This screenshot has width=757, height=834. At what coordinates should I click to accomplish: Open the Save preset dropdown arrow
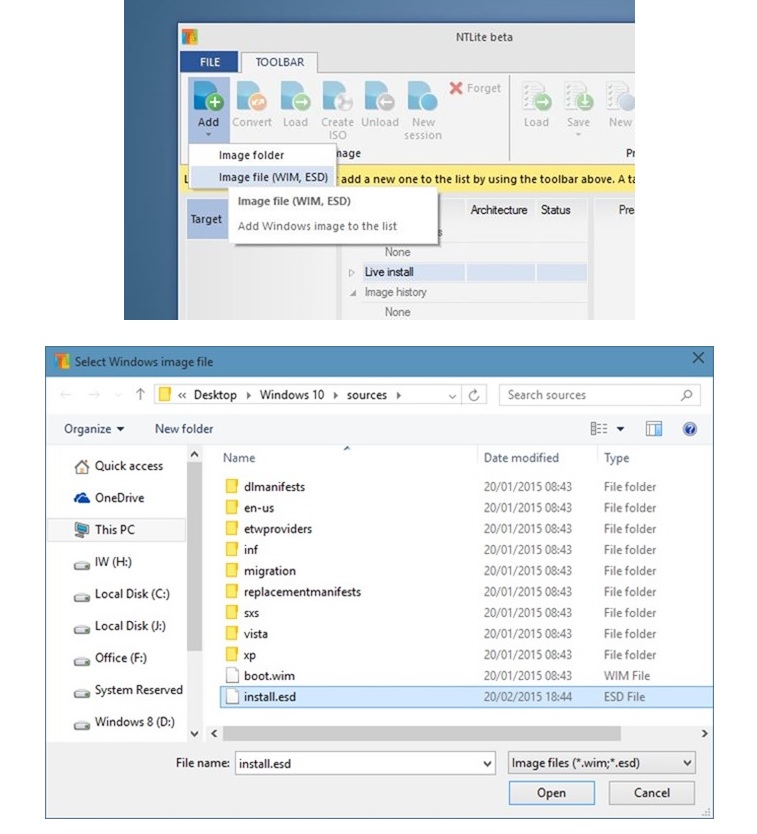[x=578, y=135]
